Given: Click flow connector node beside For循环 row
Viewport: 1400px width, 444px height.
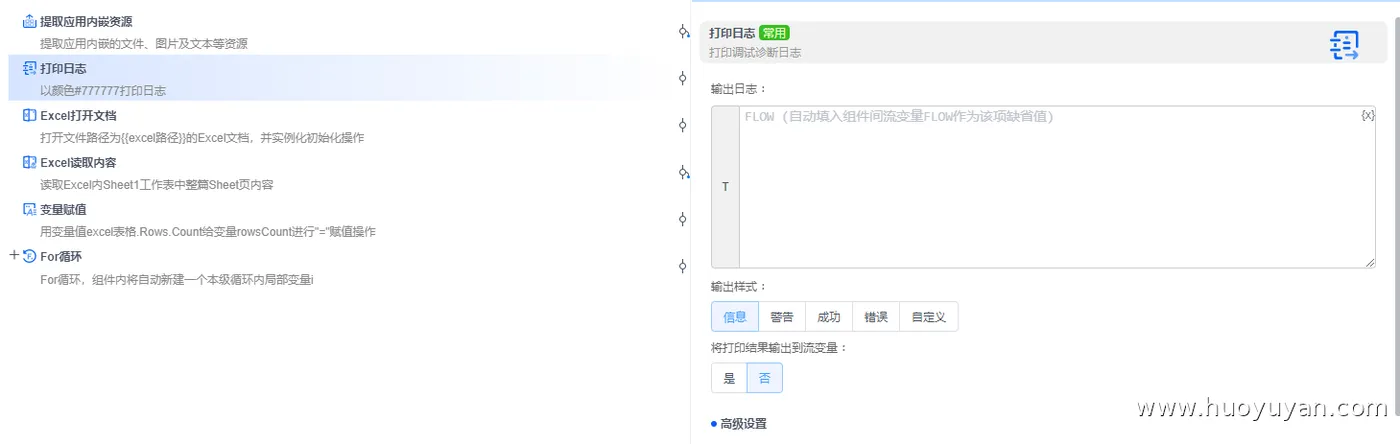Looking at the screenshot, I should pos(683,266).
